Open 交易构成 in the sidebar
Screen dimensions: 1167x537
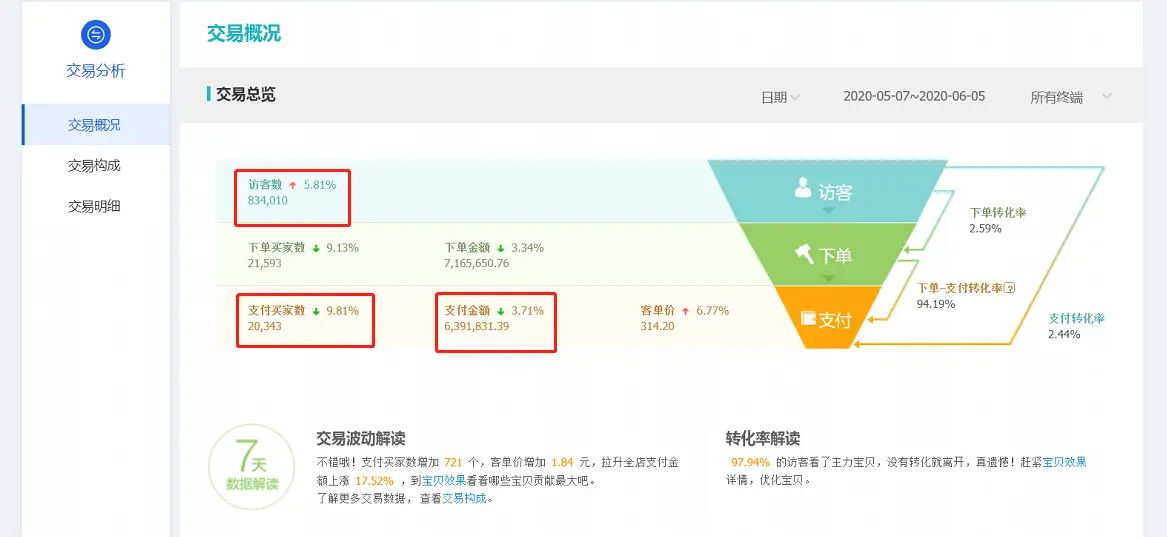[94, 166]
